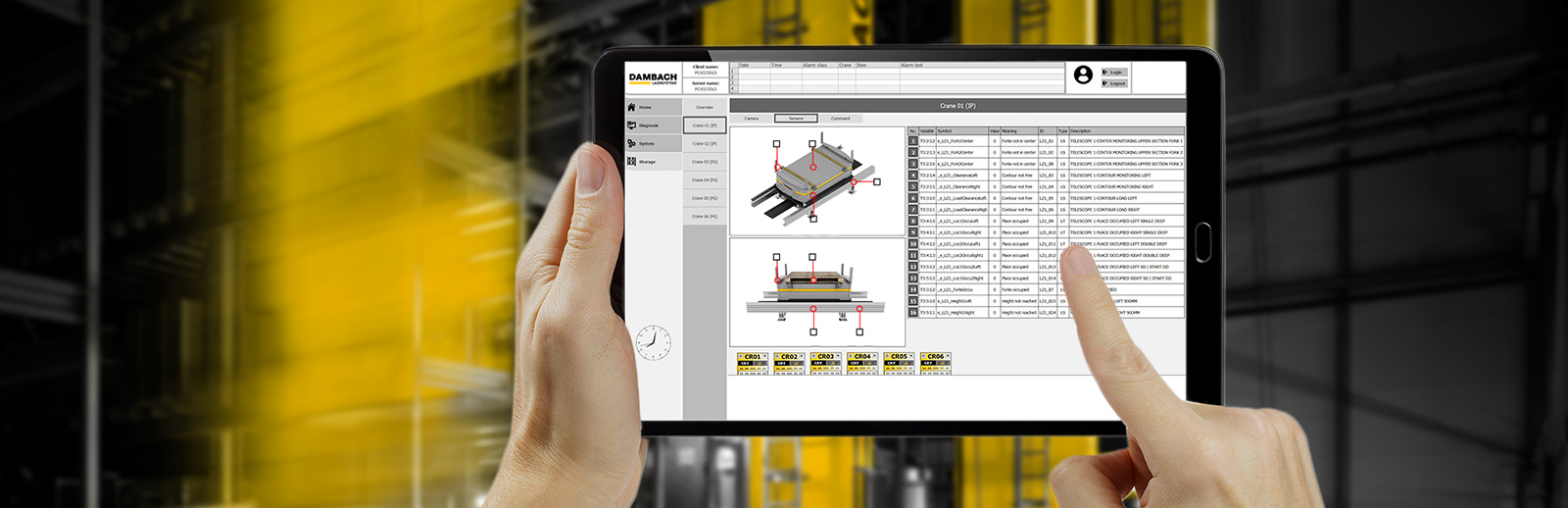Select sensor row number 1 in table
The height and width of the screenshot is (508, 1568).
pyautogui.click(x=913, y=141)
